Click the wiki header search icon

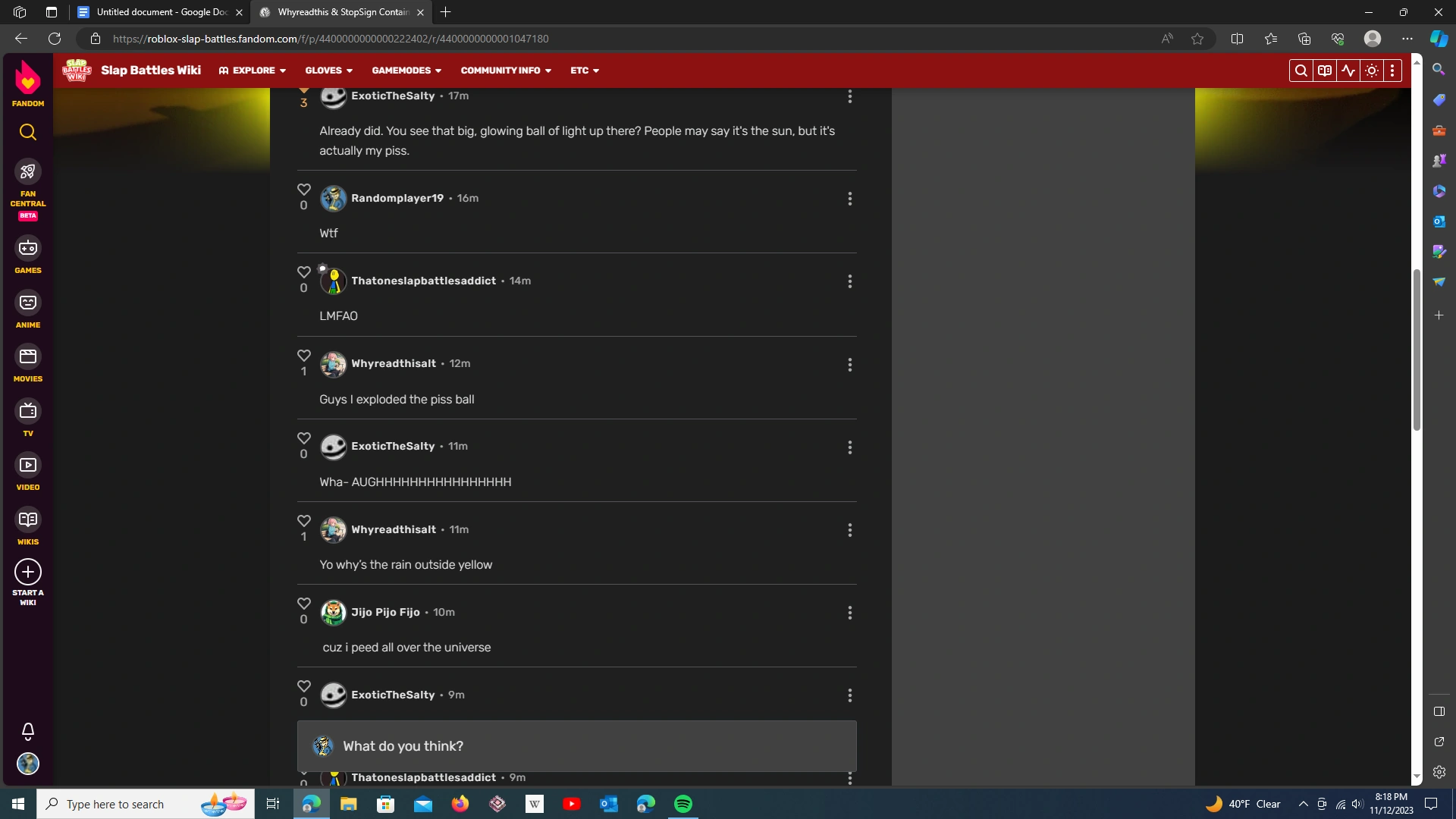(x=1301, y=71)
